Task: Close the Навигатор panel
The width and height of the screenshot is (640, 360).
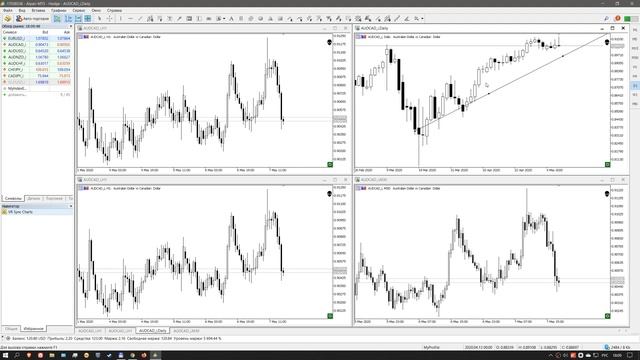Action: tap(71, 206)
